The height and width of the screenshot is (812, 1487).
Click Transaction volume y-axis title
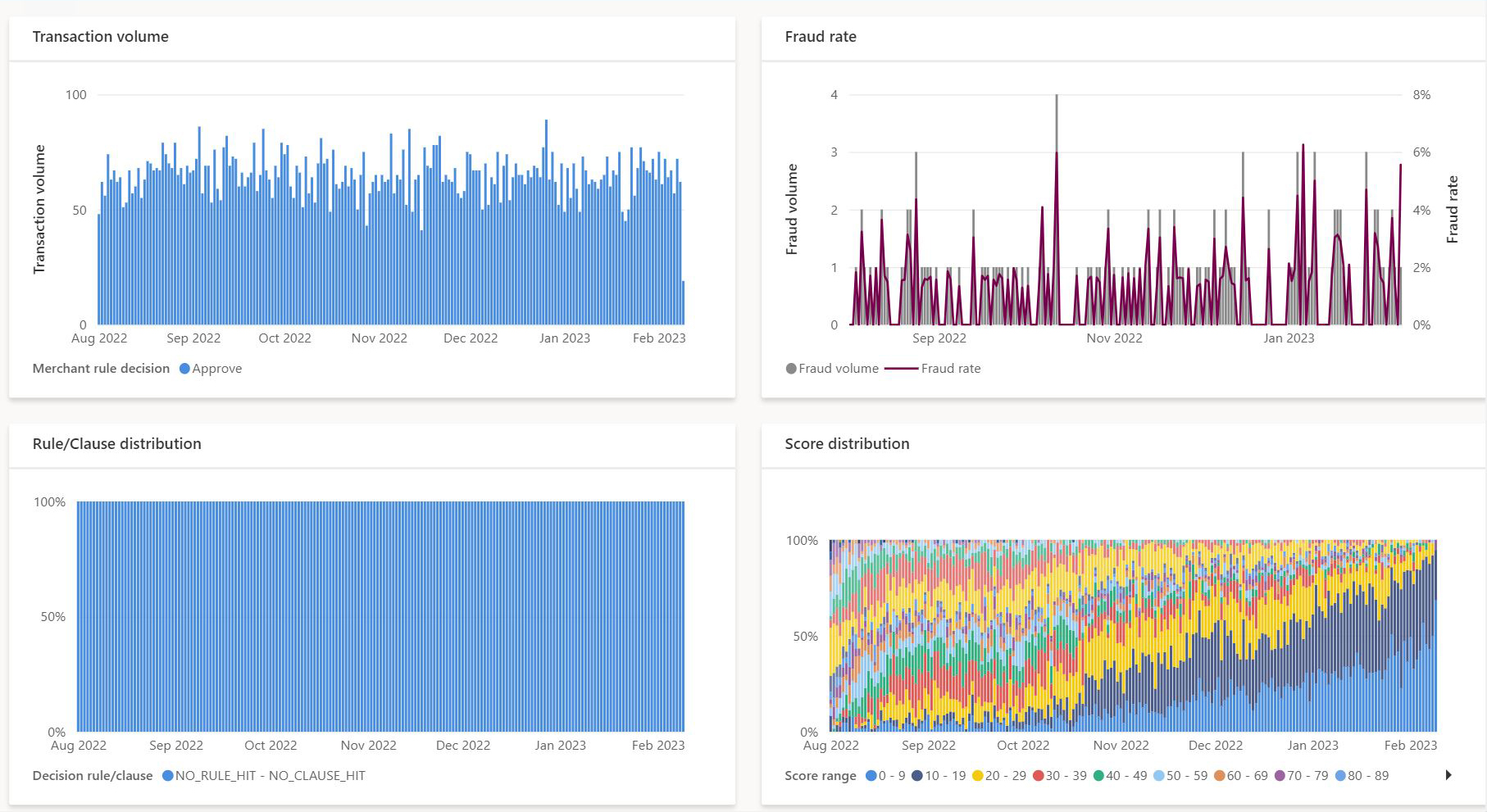pos(39,209)
